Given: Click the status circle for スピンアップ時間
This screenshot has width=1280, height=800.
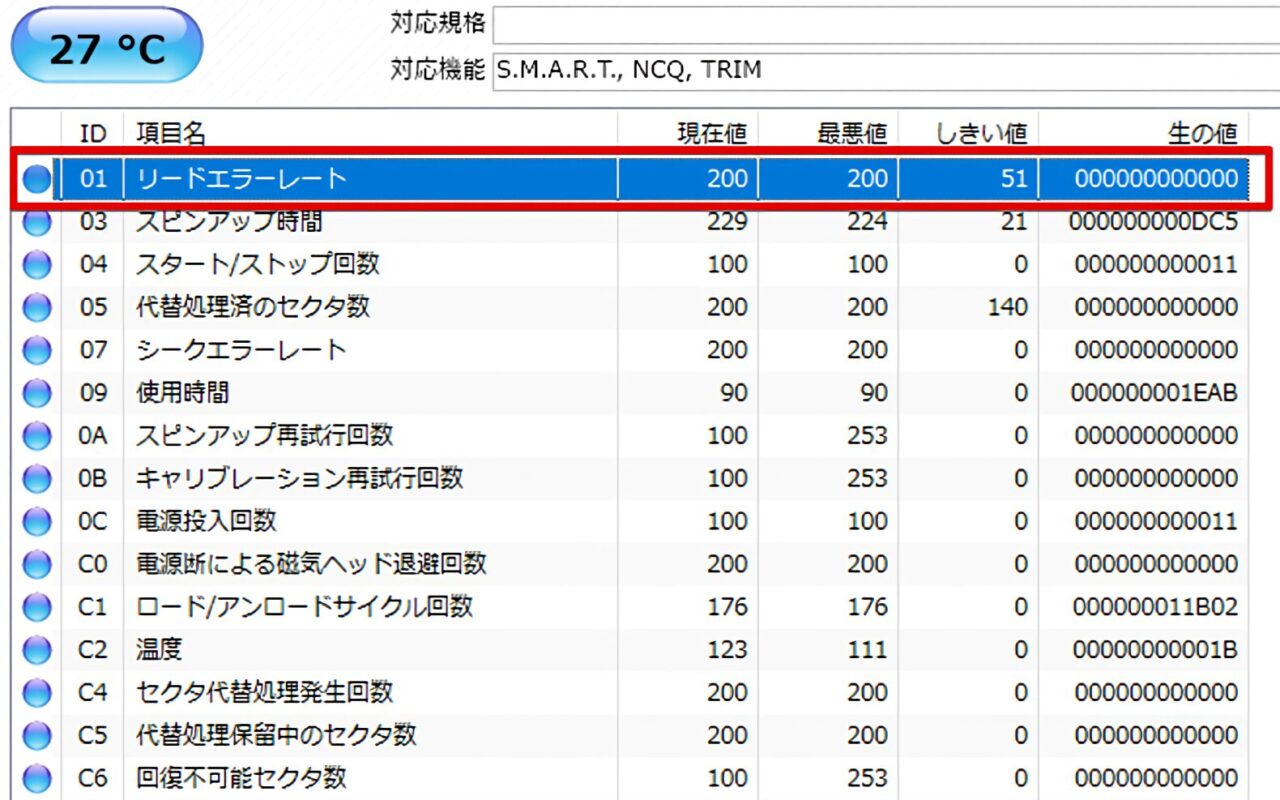Looking at the screenshot, I should [37, 222].
